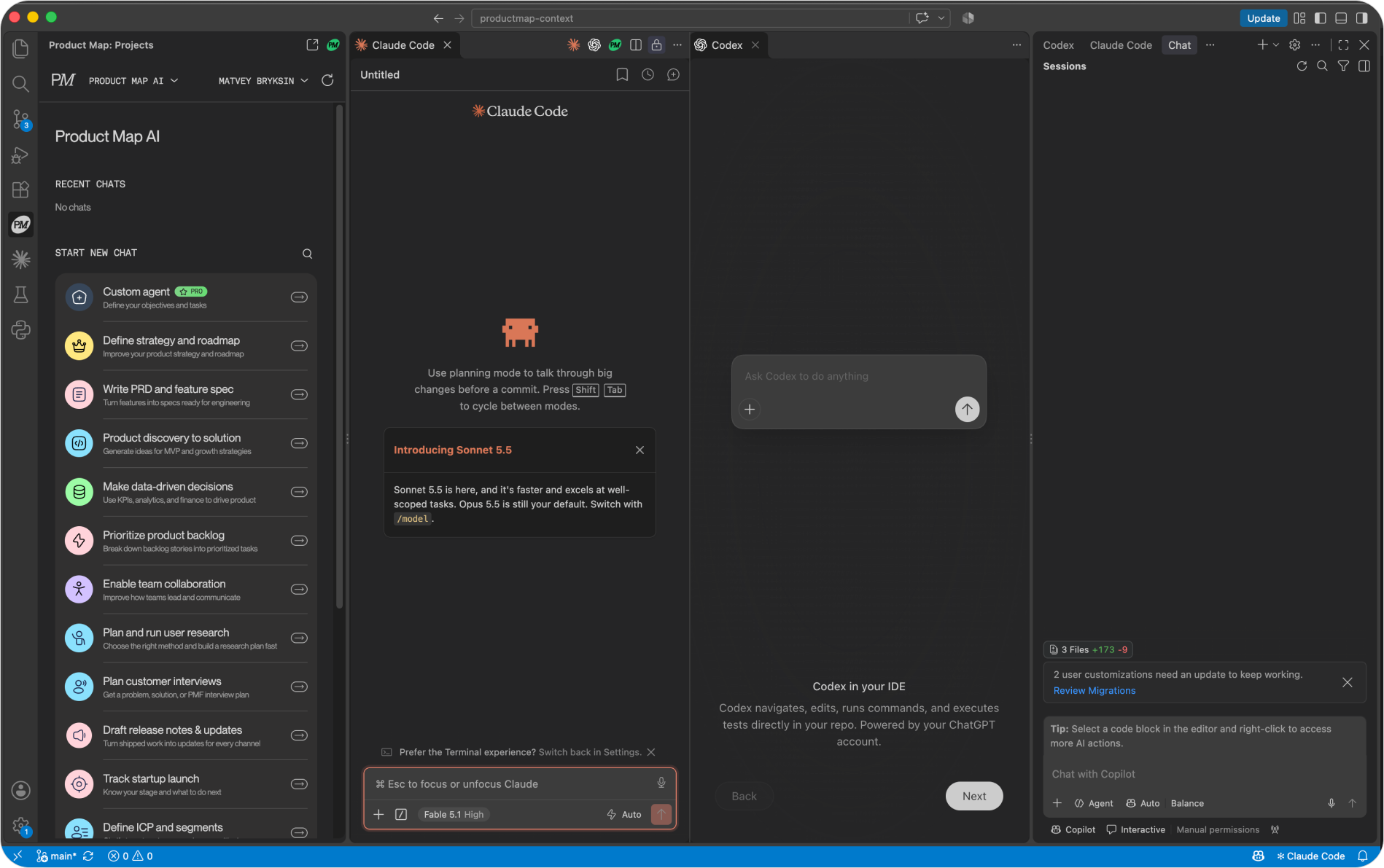Toggle Auto mode in Claude Code input
Viewport: 1384px width, 868px height.
[x=624, y=815]
